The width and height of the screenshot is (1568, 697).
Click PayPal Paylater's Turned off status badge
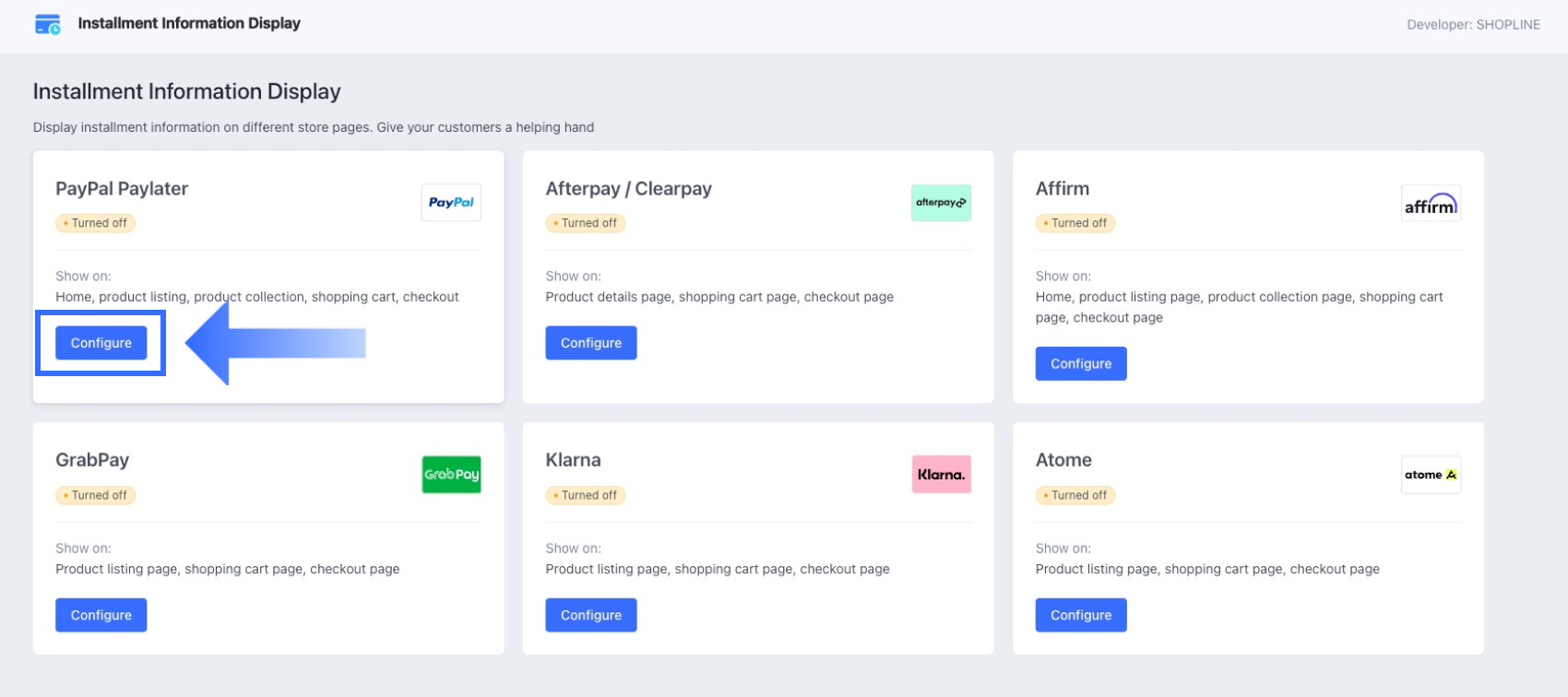click(96, 223)
